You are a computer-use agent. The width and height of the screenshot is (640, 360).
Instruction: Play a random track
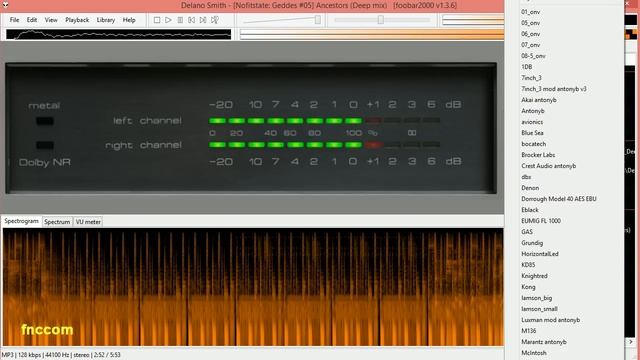click(x=215, y=20)
